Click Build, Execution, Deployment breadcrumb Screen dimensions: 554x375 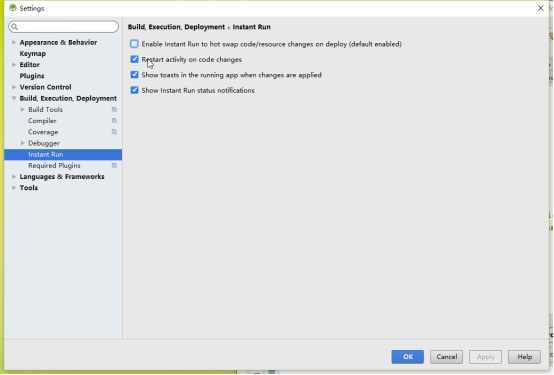click(x=176, y=27)
